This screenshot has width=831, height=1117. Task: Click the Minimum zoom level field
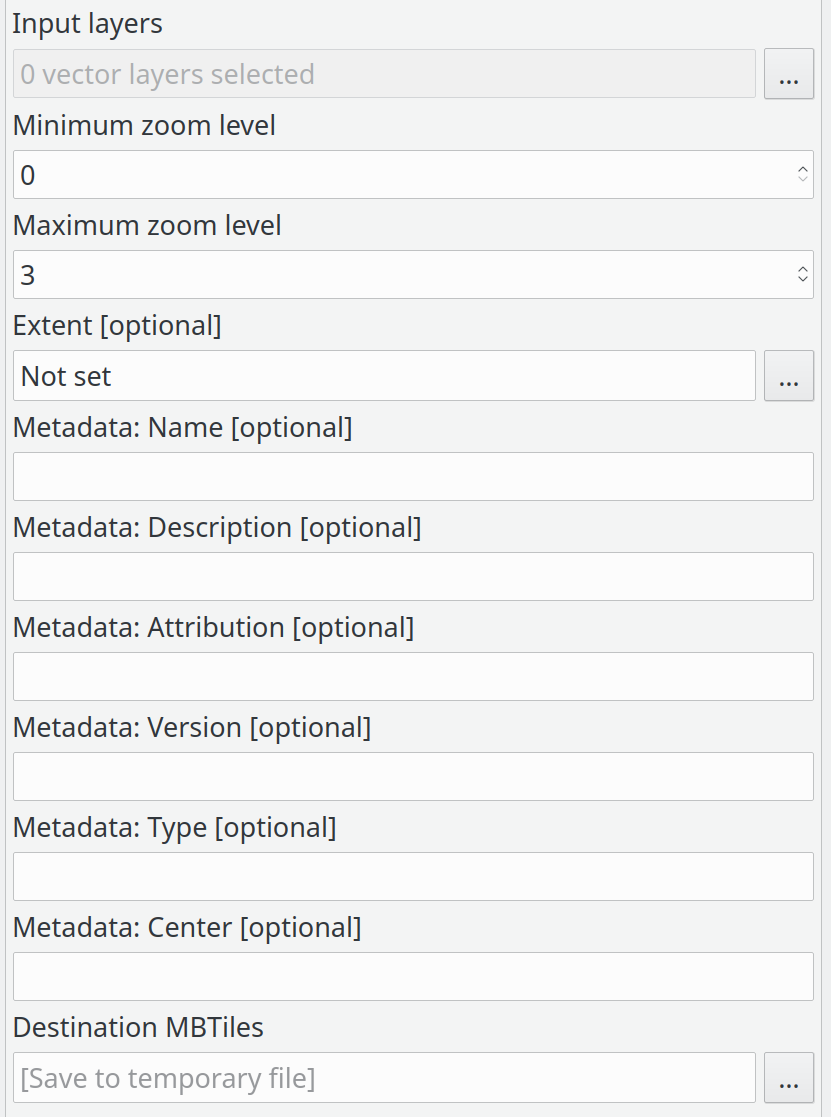tap(400, 175)
